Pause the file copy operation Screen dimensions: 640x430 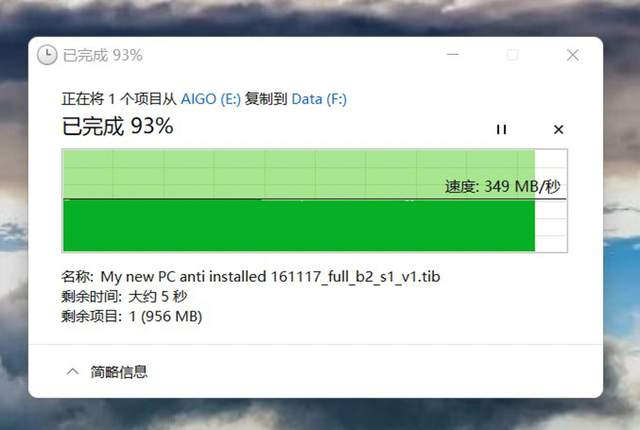pyautogui.click(x=501, y=129)
